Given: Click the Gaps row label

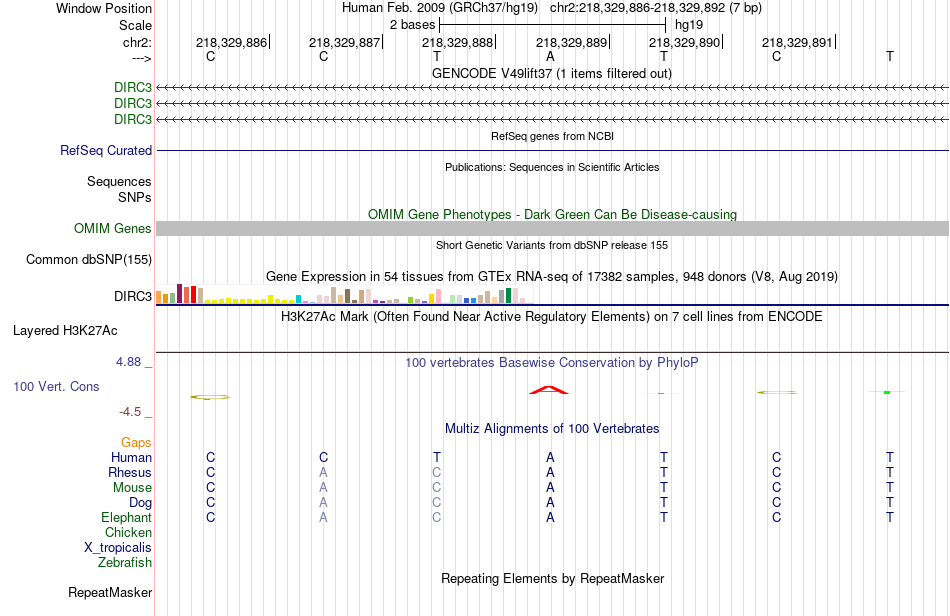Looking at the screenshot, I should click(x=136, y=443).
